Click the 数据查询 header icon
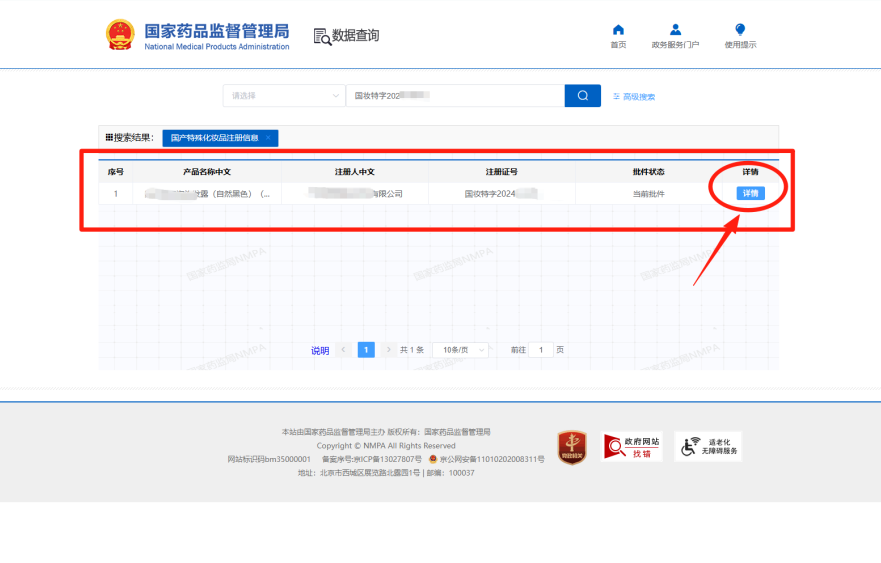Image resolution: width=881 pixels, height=563 pixels. [323, 37]
